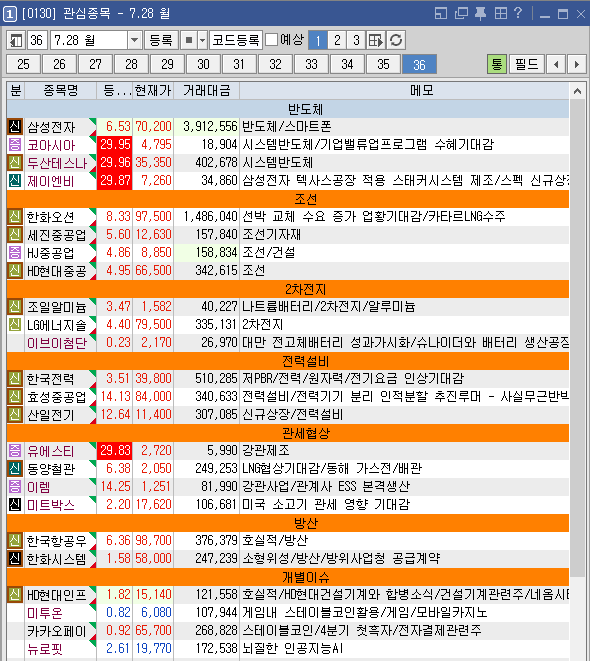The image size is (590, 661).
Task: Click the vertical scrollbar thumb of the list
Action: tap(577, 337)
